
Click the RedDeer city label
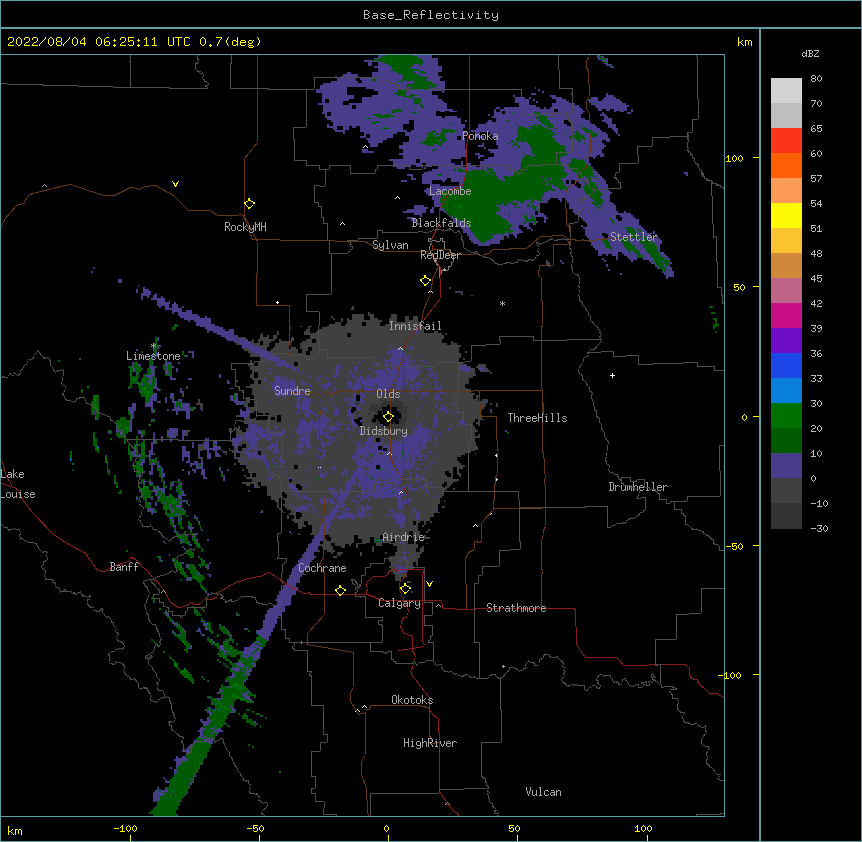[440, 255]
